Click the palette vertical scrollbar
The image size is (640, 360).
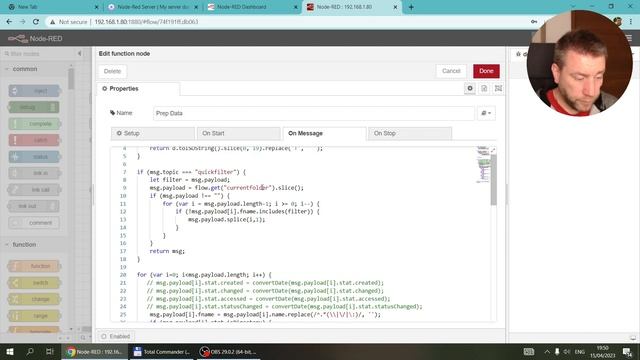point(71,78)
